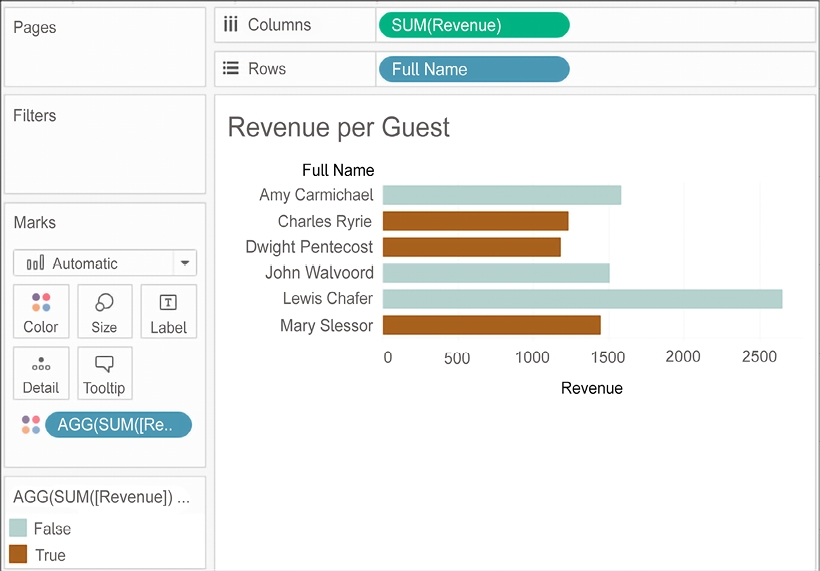Select the Full Name pill in Rows

pyautogui.click(x=473, y=69)
